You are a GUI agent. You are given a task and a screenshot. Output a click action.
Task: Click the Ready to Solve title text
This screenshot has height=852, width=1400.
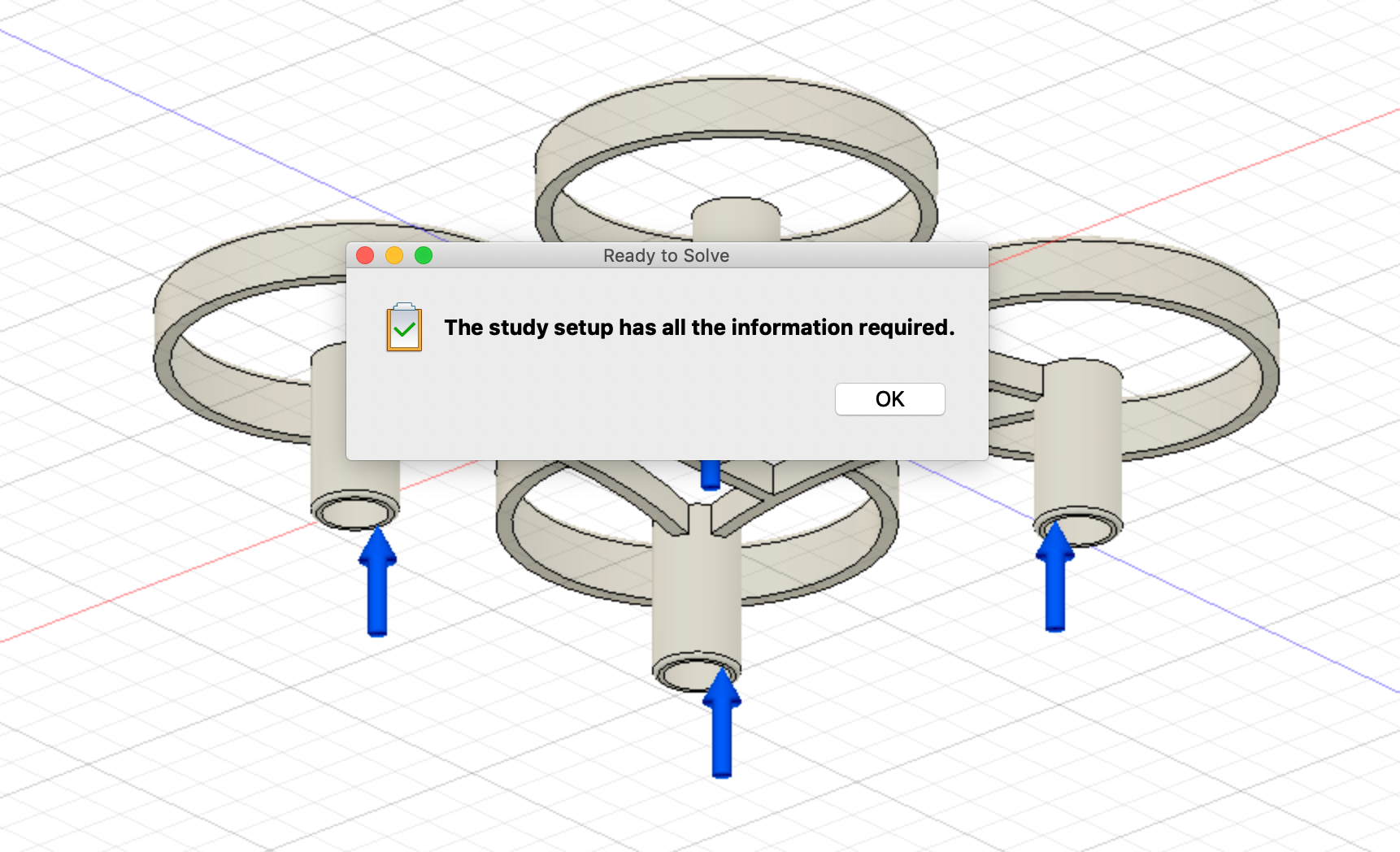click(x=666, y=255)
